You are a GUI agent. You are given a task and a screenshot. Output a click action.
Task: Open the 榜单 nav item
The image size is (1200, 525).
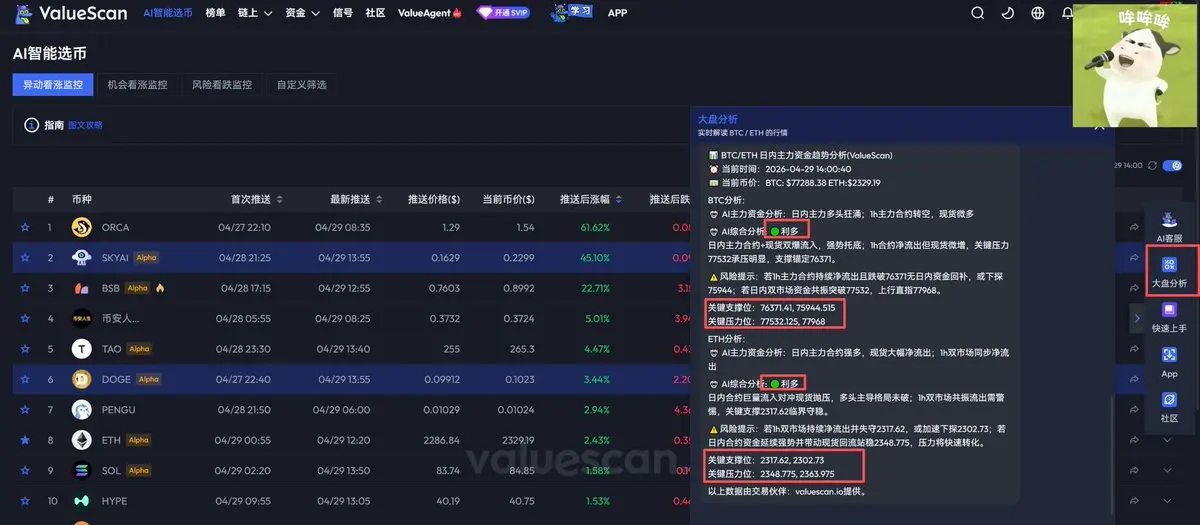215,13
